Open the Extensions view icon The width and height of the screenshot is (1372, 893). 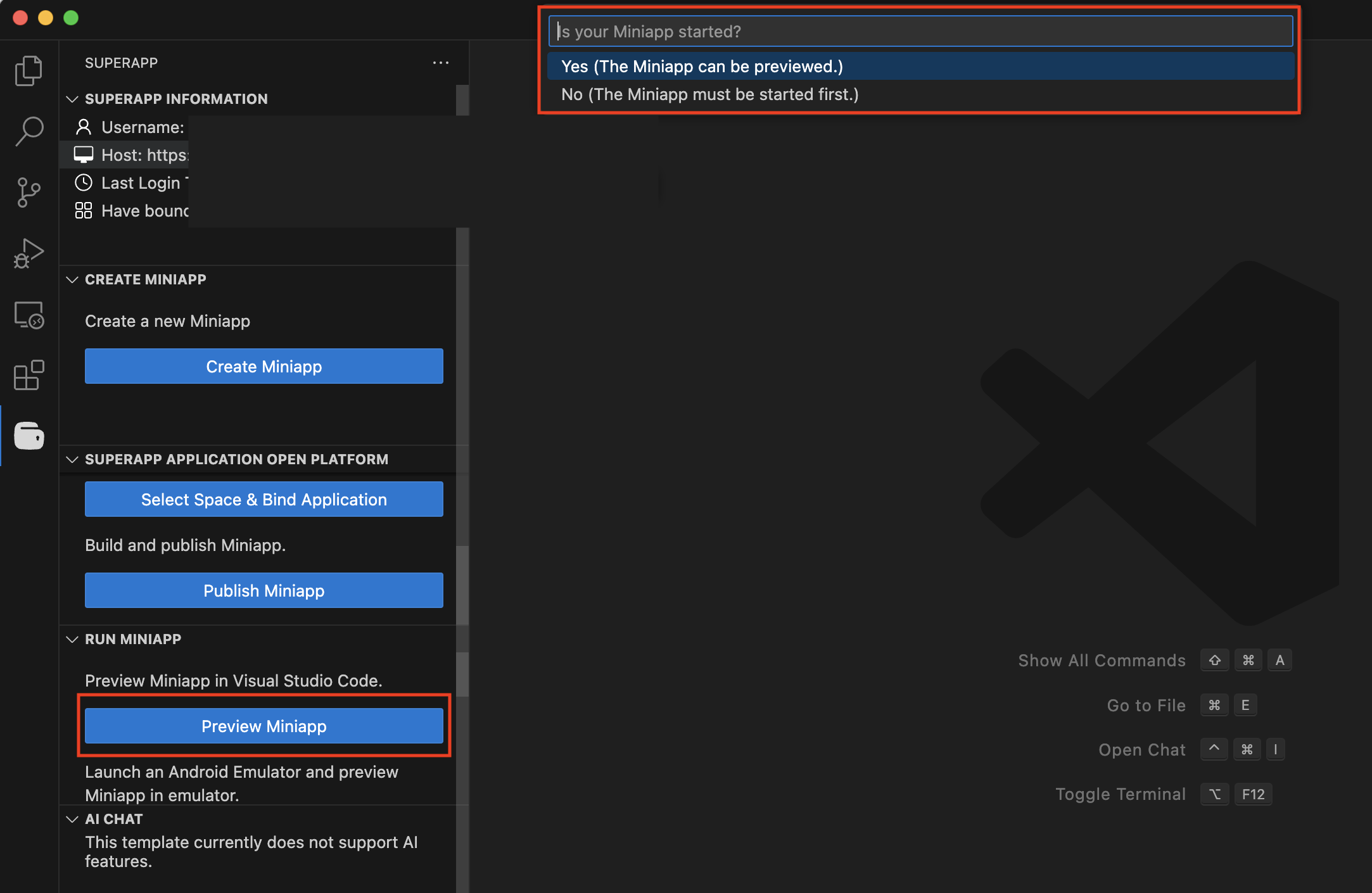click(29, 376)
